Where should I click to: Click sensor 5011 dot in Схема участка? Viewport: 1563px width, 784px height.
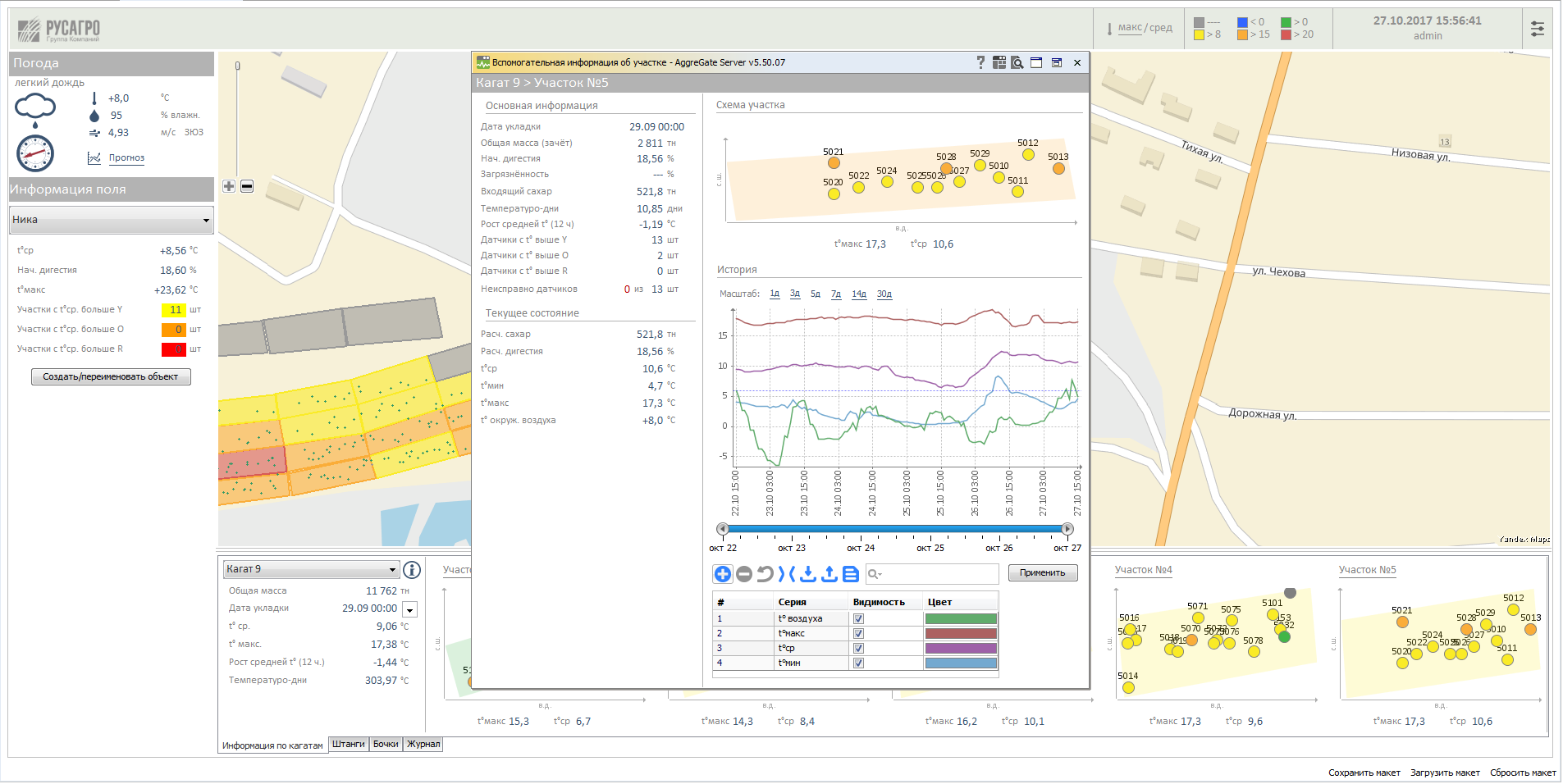pos(1017,192)
